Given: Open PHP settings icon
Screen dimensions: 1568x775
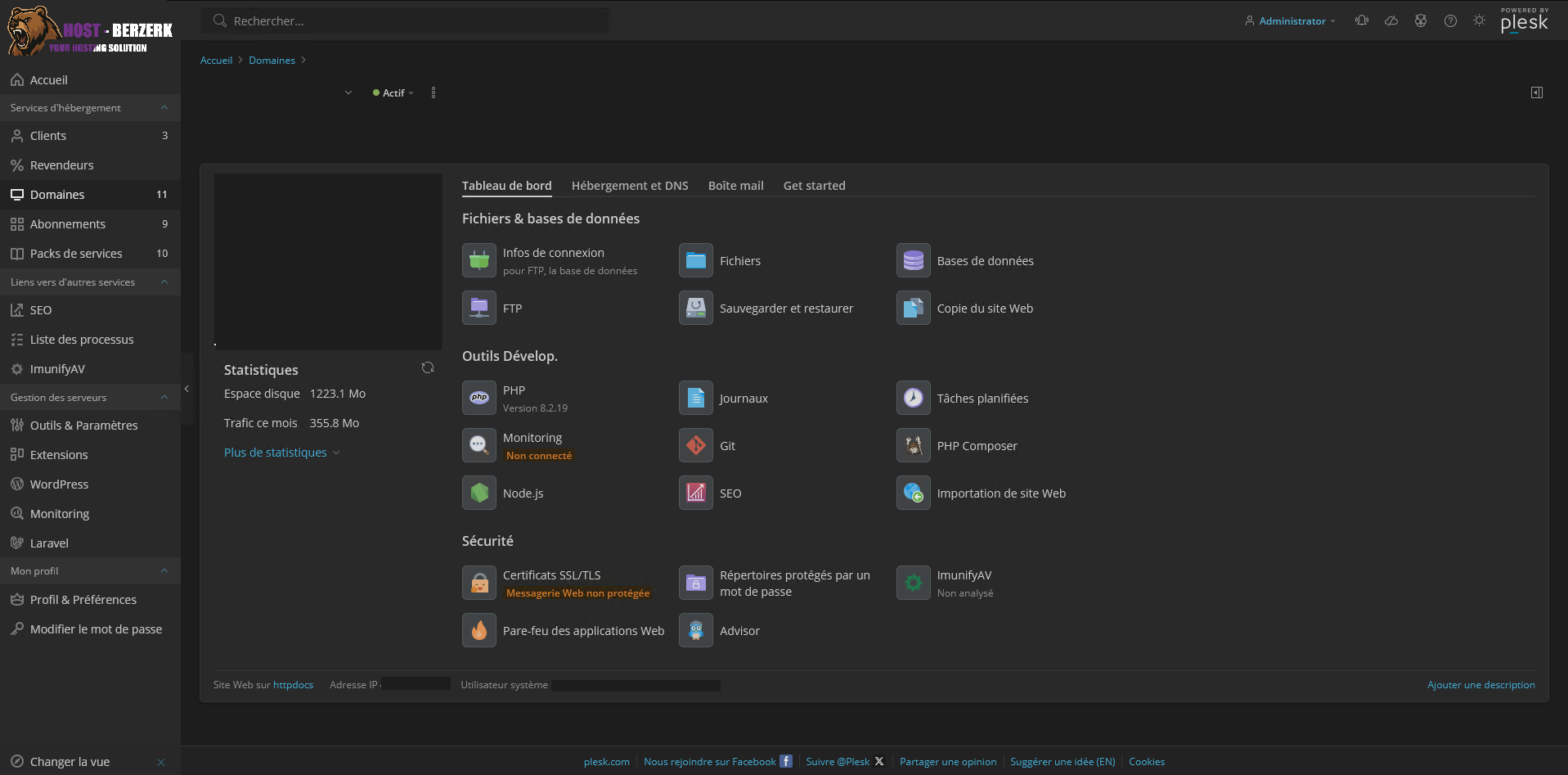Looking at the screenshot, I should pos(479,399).
